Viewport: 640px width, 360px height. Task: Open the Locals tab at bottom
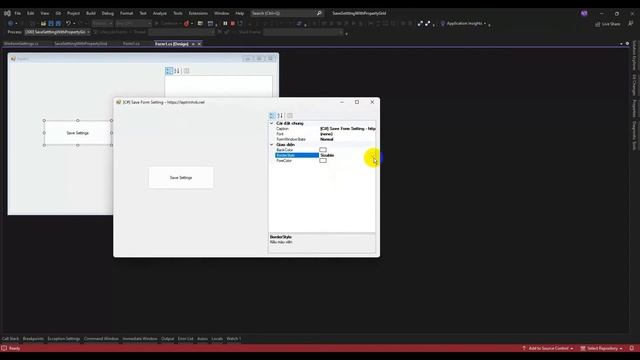(x=217, y=339)
